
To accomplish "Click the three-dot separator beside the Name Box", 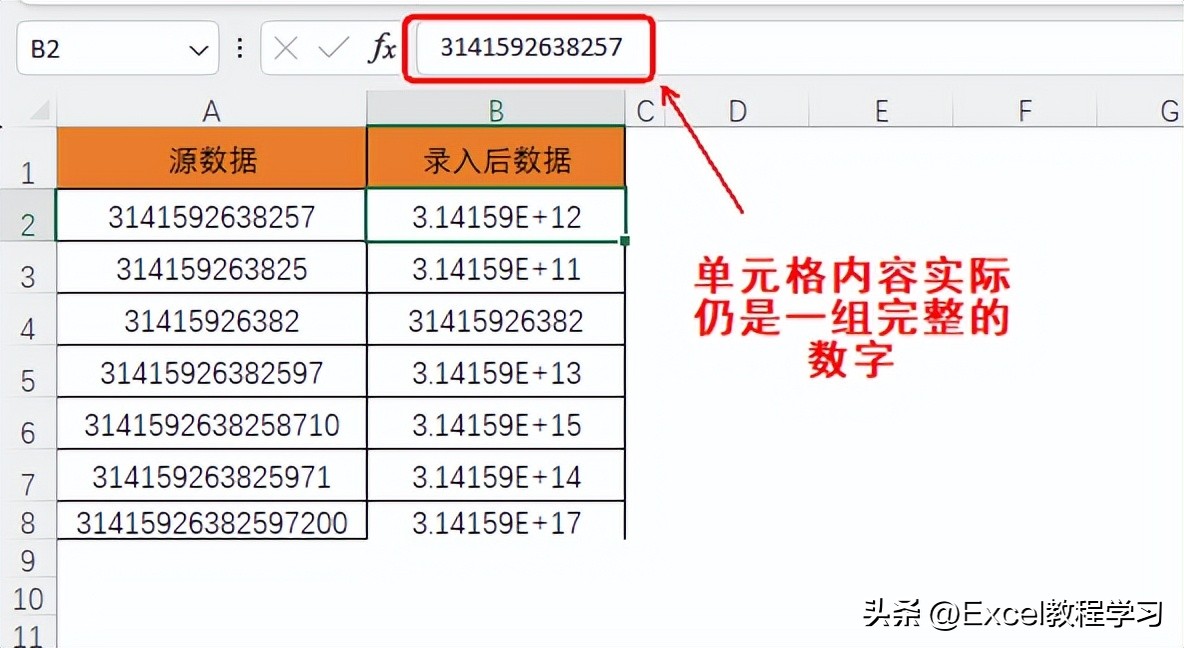I will [x=239, y=48].
